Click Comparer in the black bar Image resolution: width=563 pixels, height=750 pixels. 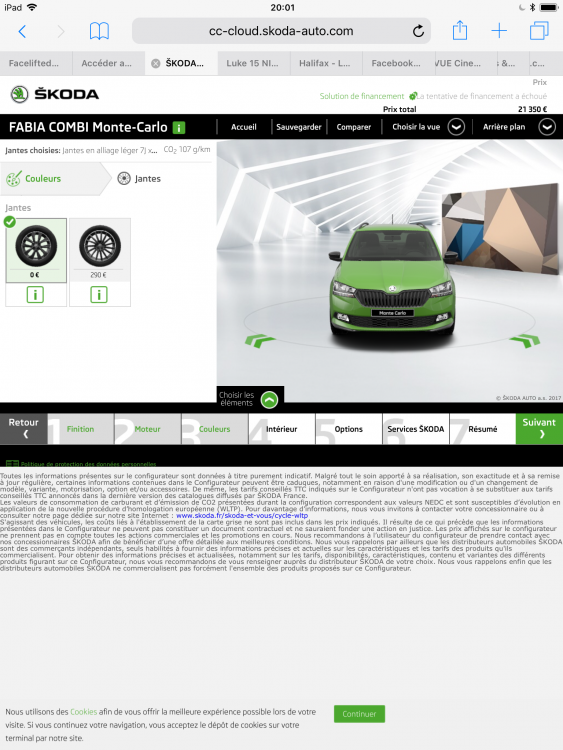tap(353, 127)
